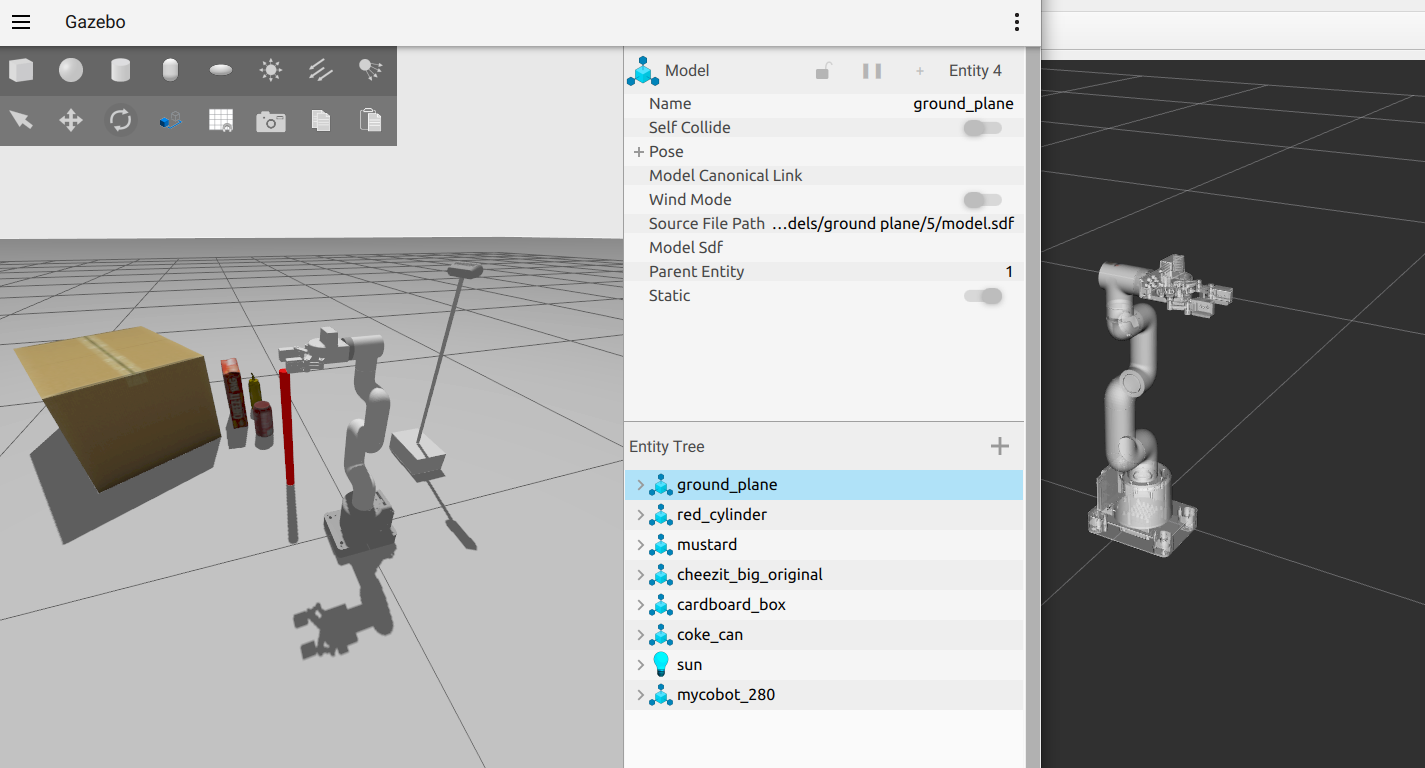Select the translate mode tool
Screen dimensions: 1425x768
tap(71, 121)
